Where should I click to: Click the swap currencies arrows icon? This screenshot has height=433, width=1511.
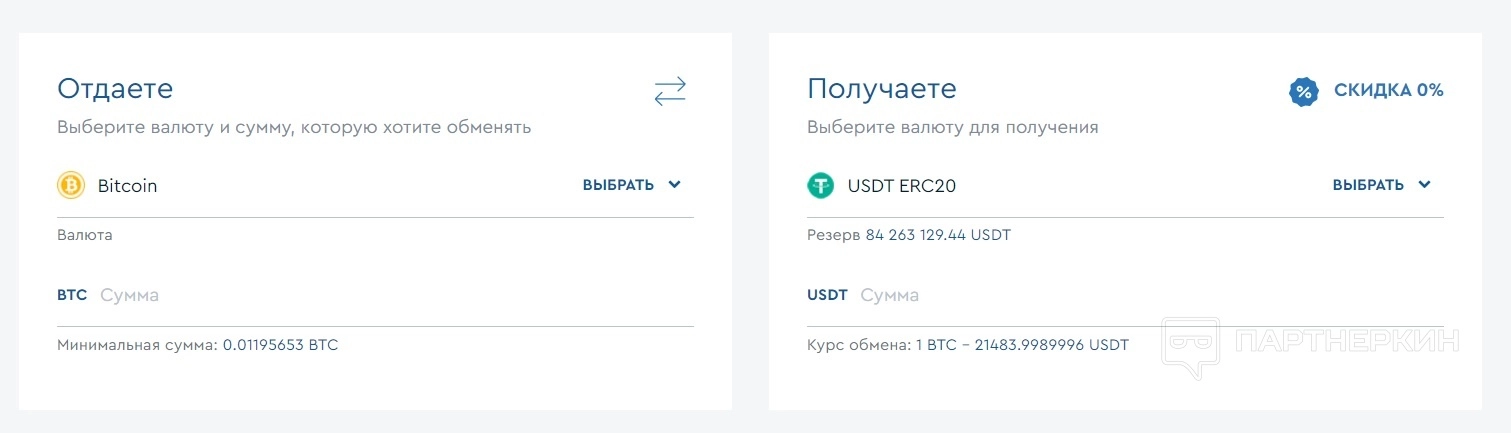pos(670,91)
